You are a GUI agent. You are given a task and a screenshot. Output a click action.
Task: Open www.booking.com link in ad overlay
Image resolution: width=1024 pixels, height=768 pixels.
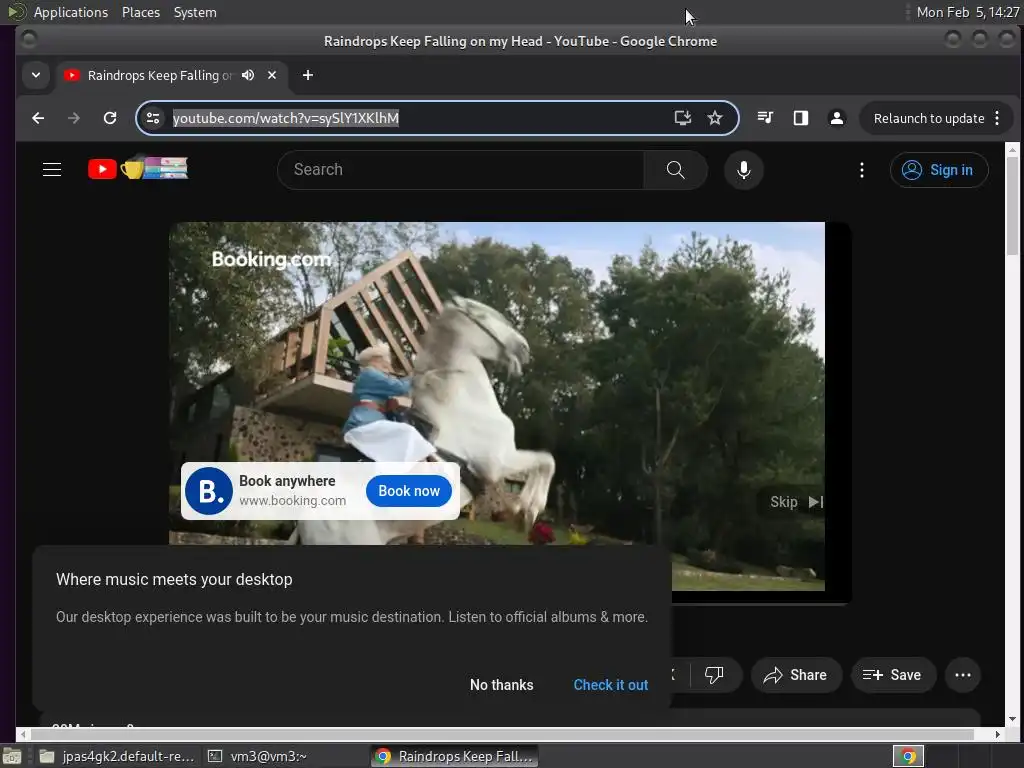pos(293,501)
